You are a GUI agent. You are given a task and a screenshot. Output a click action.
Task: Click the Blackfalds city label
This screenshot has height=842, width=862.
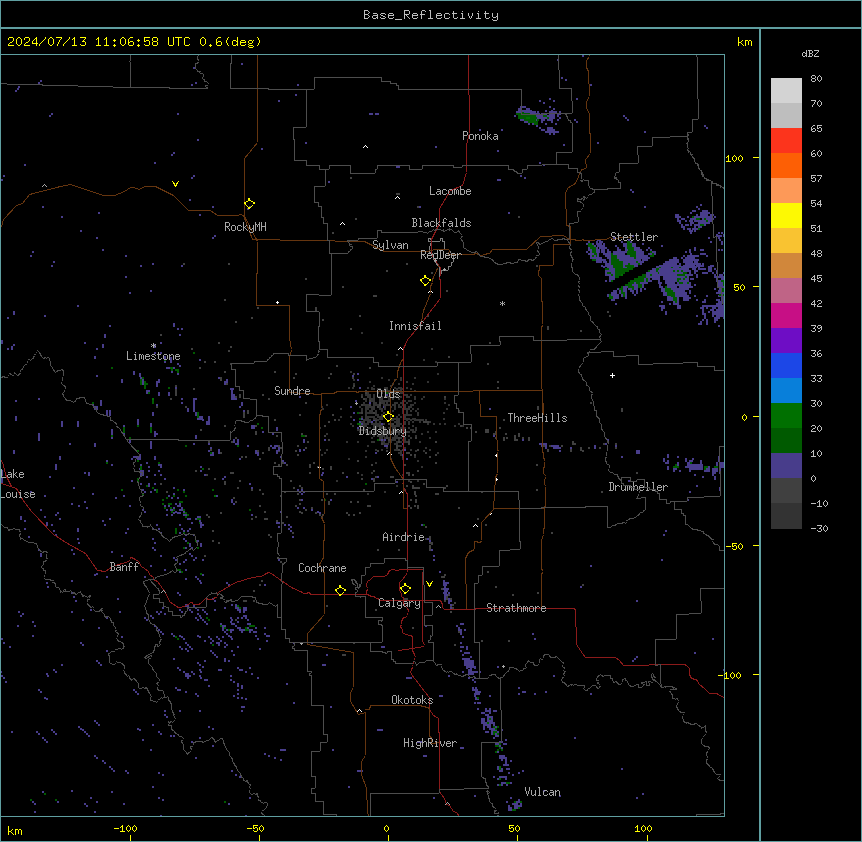pos(441,223)
